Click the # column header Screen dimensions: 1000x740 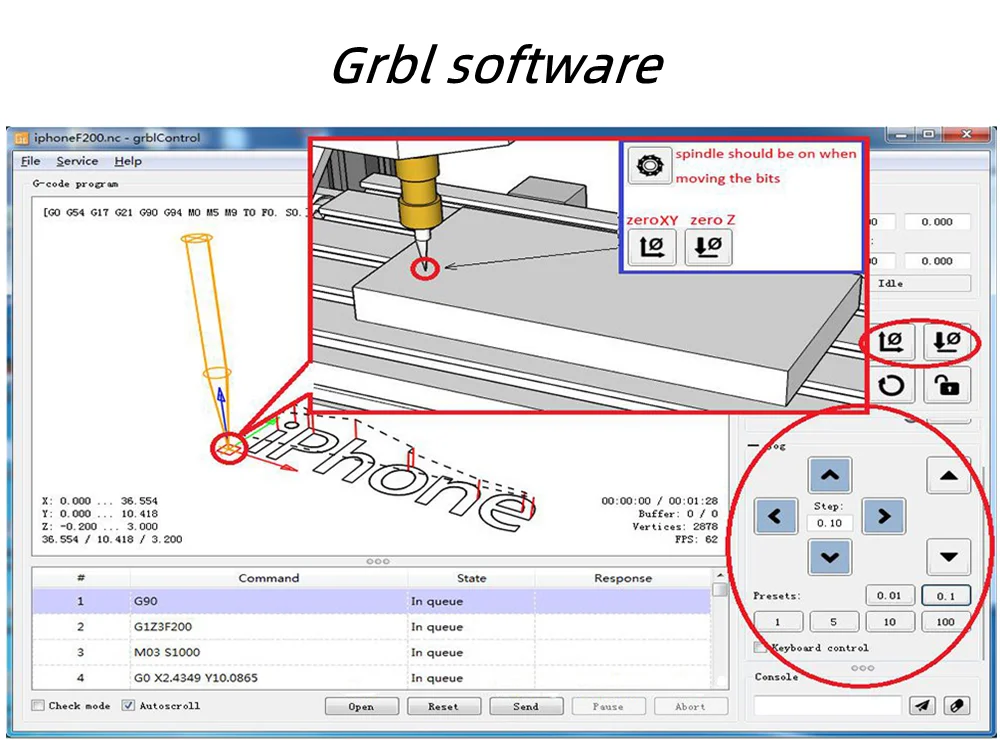(x=81, y=578)
